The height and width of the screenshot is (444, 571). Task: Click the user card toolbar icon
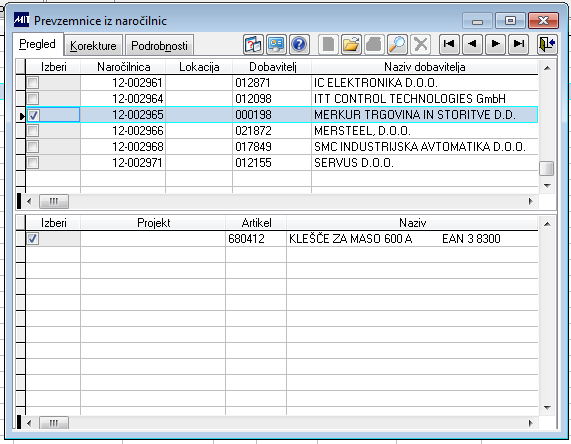pos(276,44)
